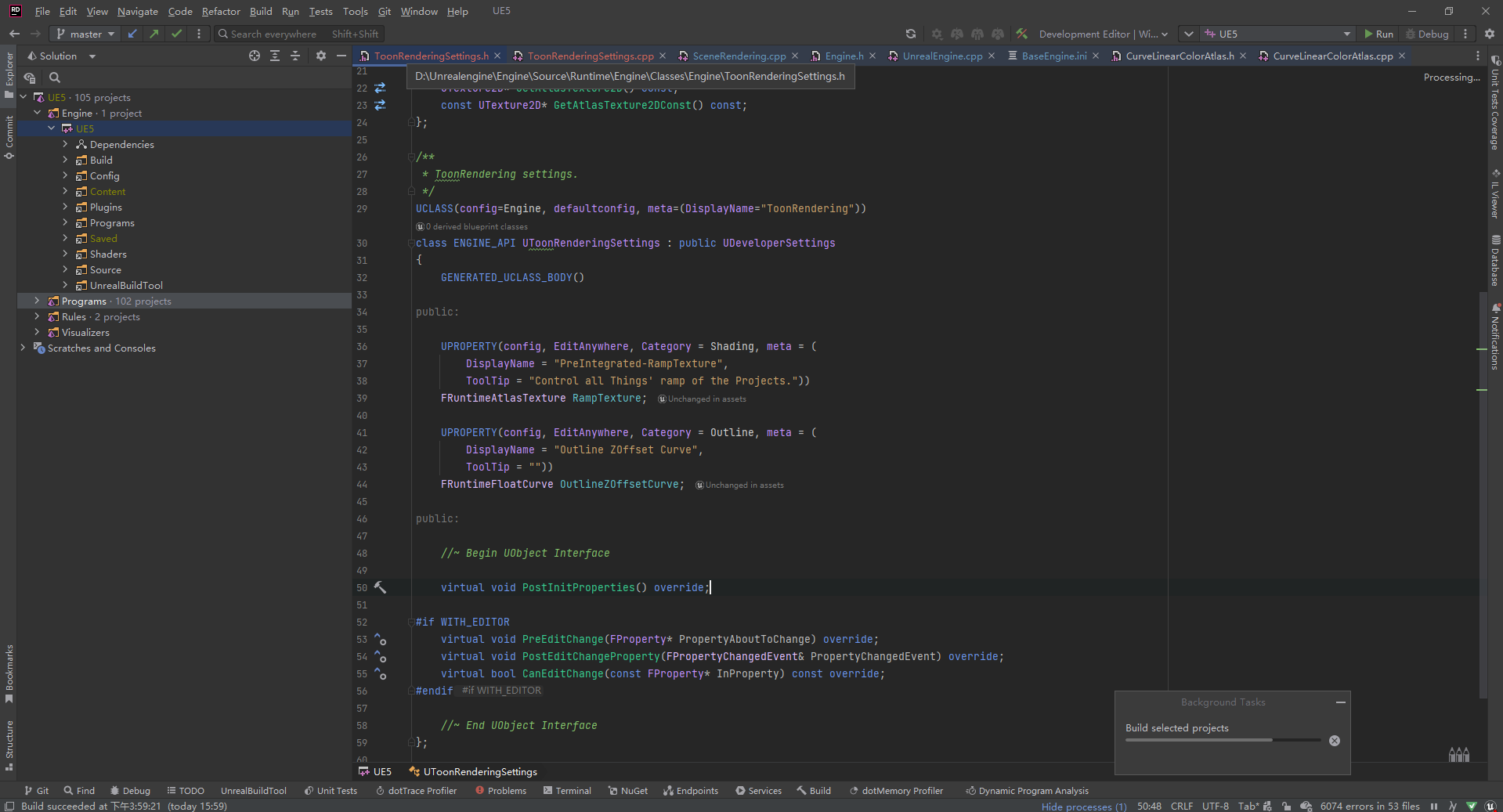The height and width of the screenshot is (812, 1503).
Task: Open the dotTrace Profiler tool window
Action: click(417, 790)
